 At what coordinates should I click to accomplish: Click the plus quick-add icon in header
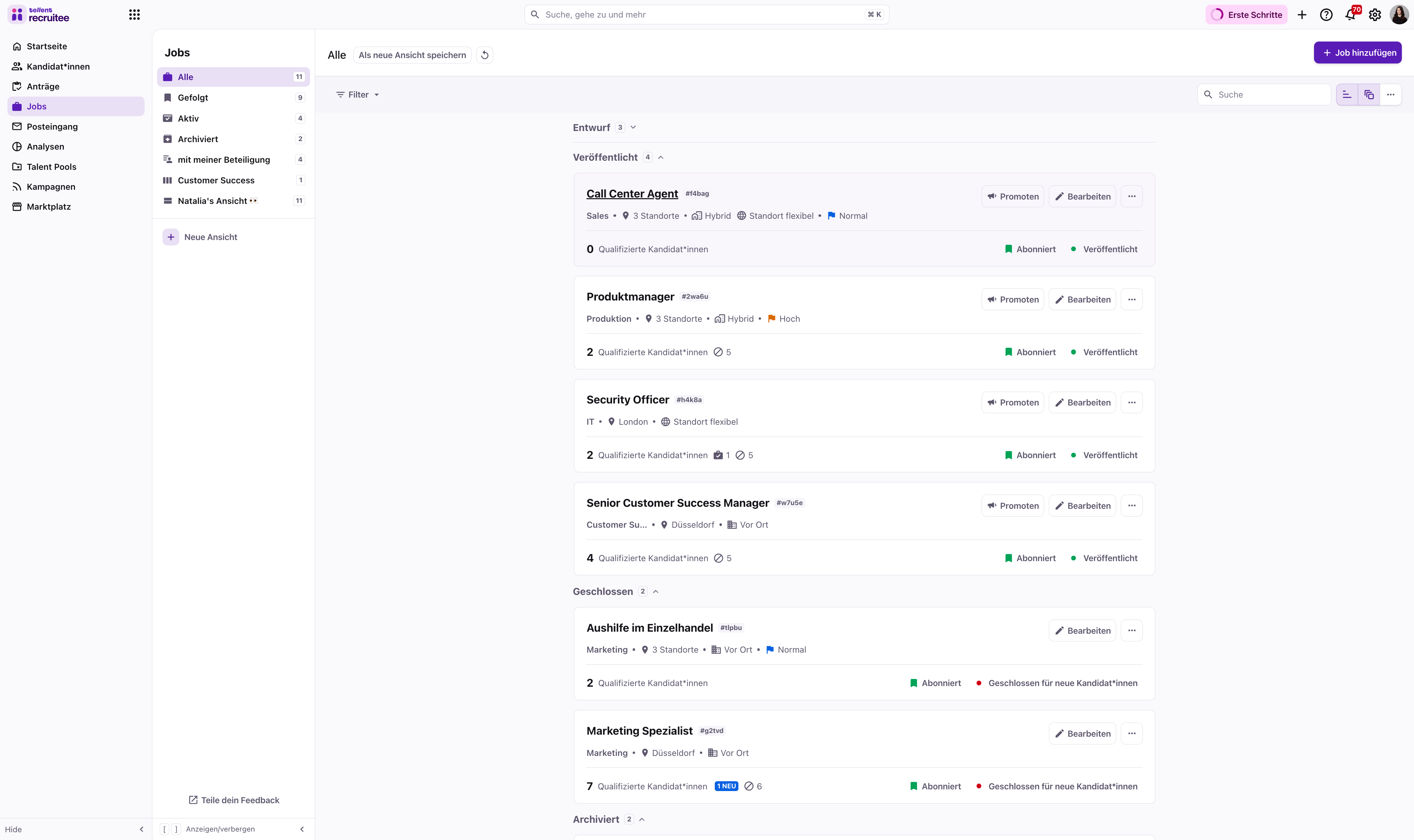(x=1302, y=15)
